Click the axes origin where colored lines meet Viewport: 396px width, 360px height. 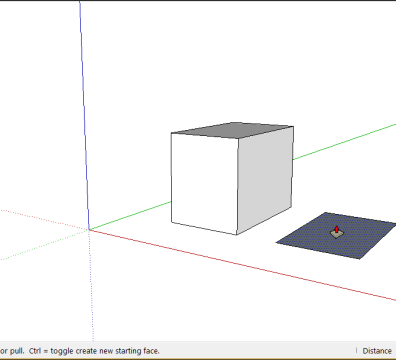click(89, 230)
